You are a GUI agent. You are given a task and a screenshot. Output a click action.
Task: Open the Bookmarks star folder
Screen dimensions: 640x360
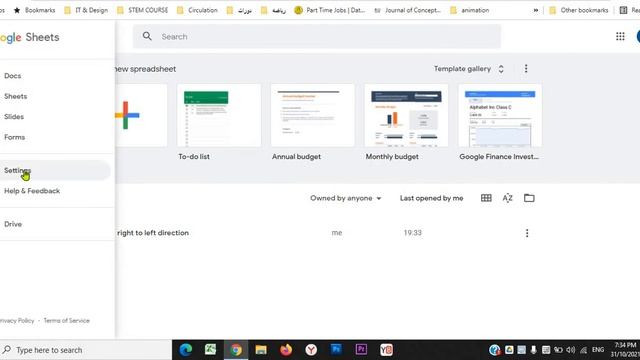pyautogui.click(x=34, y=10)
